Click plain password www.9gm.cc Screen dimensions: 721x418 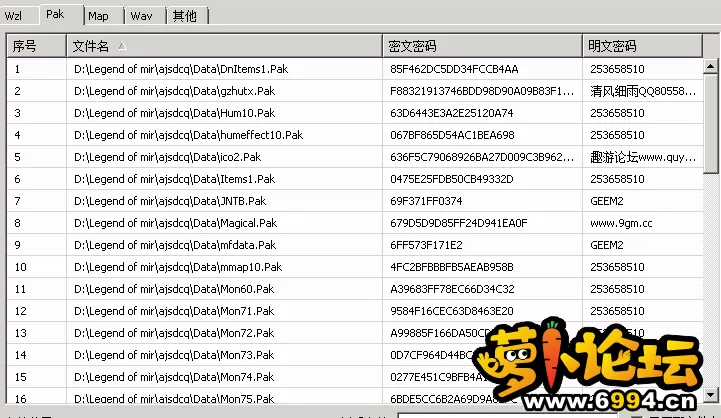click(621, 223)
